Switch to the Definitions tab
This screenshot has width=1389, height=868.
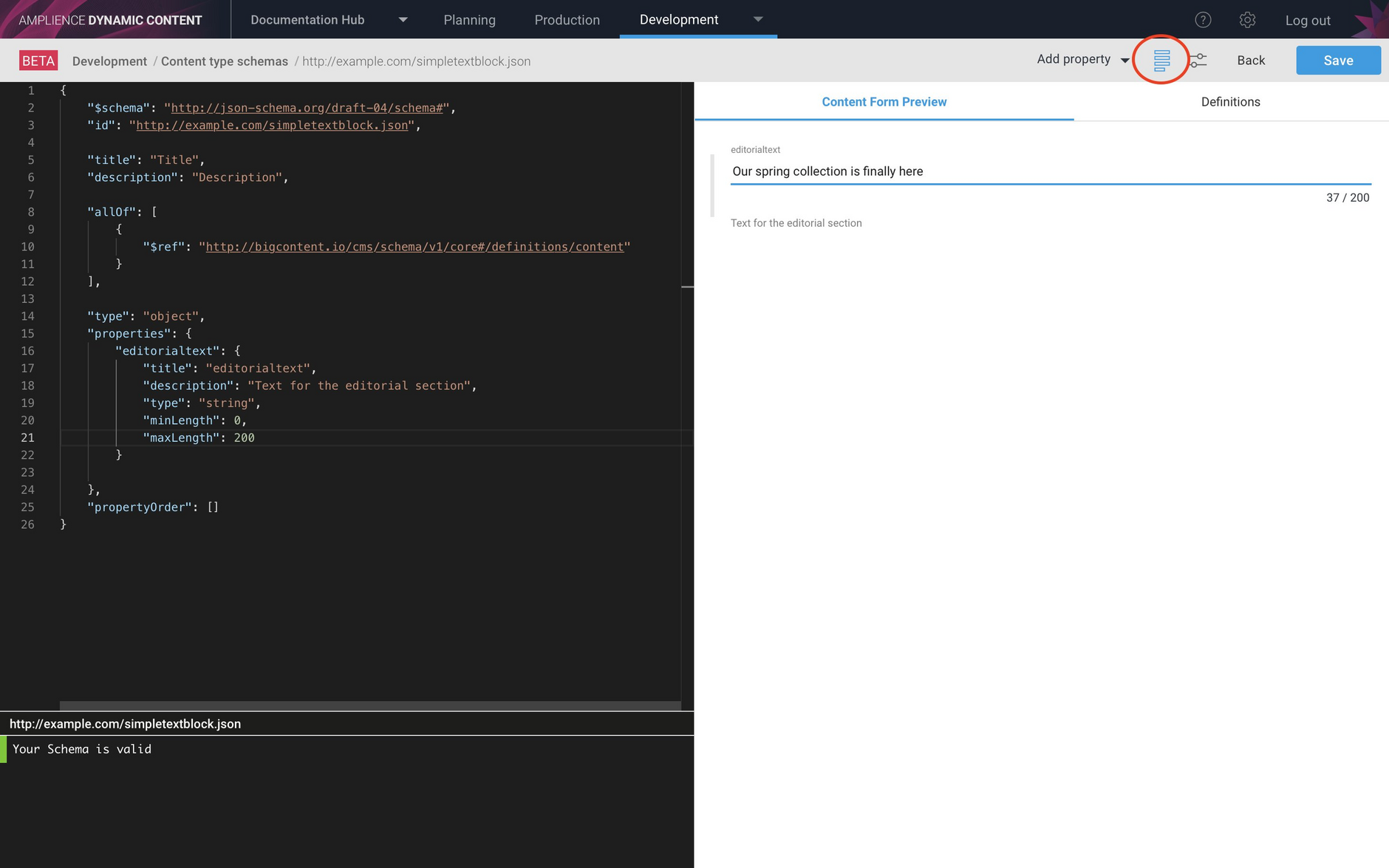point(1230,102)
